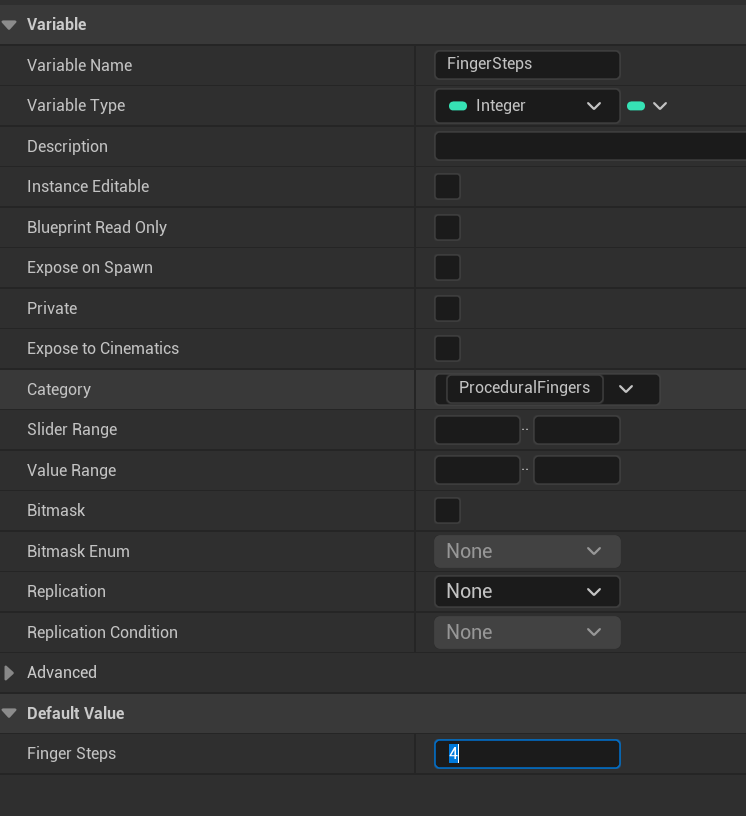Click the Value Range minimum field
This screenshot has height=816, width=746.
(x=477, y=471)
